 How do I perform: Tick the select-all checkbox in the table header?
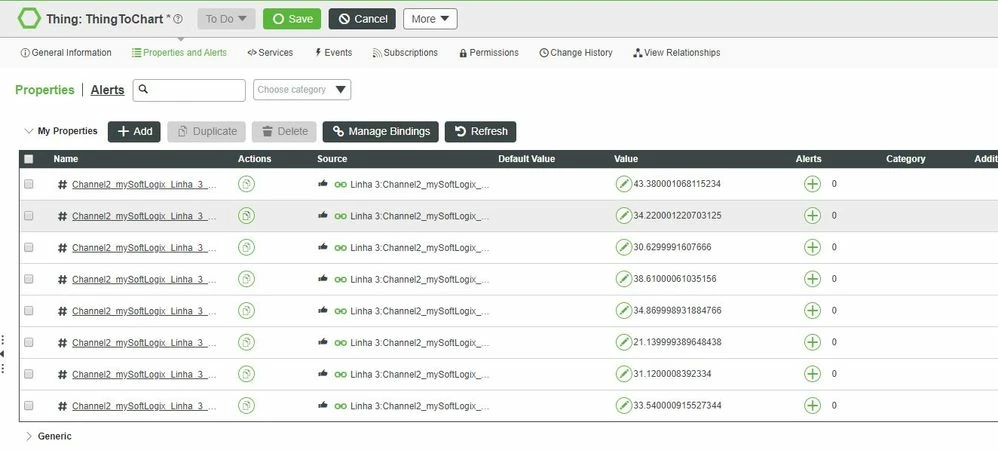pos(29,159)
